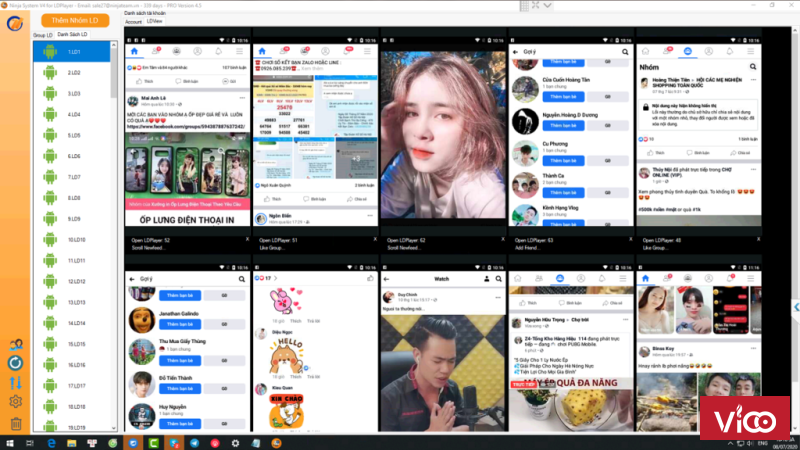Open the accounts manager icon in orange sidebar
The image size is (800, 450).
click(16, 344)
